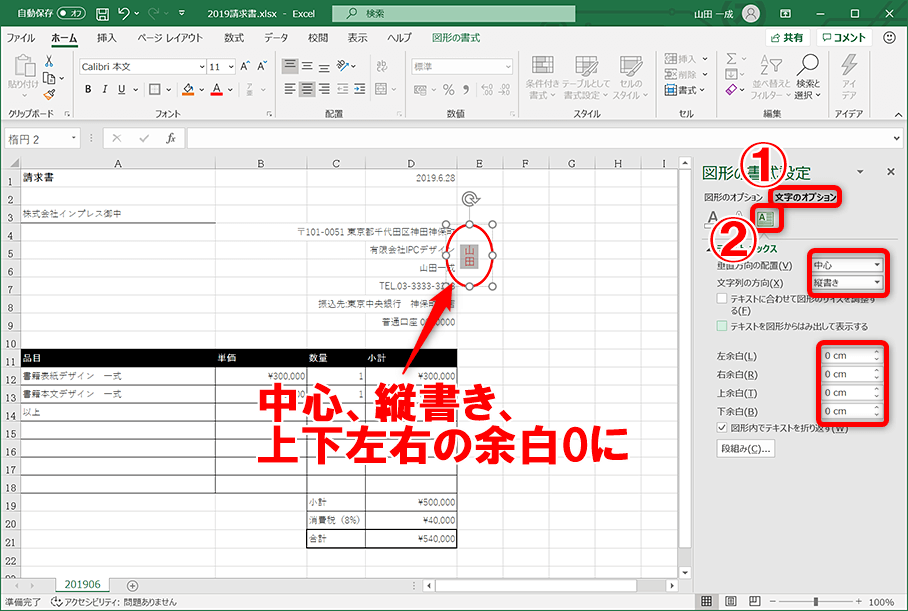This screenshot has width=908, height=611.
Task: Switch to page layout view icon
Action: click(731, 601)
